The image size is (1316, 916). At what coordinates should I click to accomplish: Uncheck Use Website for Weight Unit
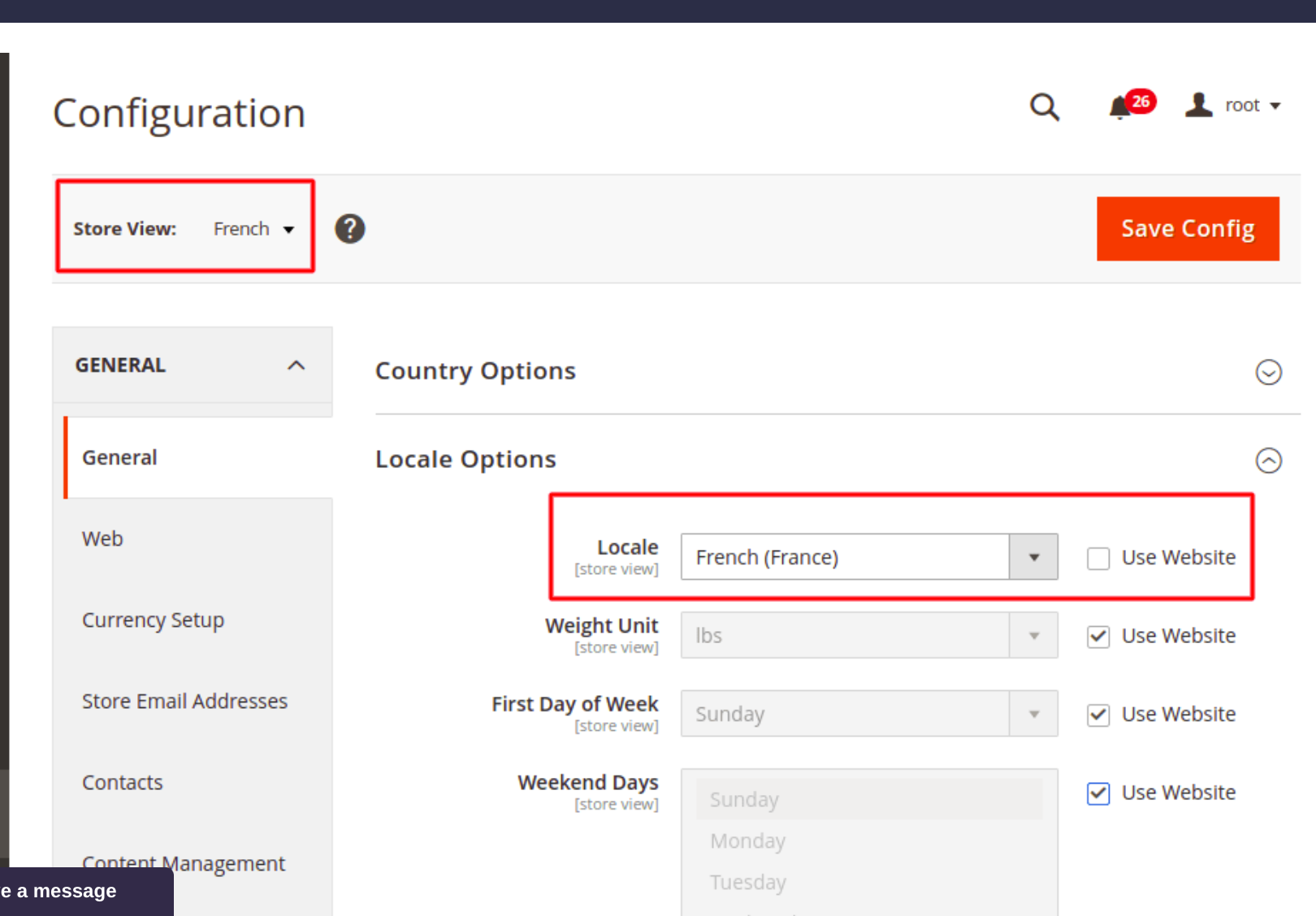point(1098,637)
